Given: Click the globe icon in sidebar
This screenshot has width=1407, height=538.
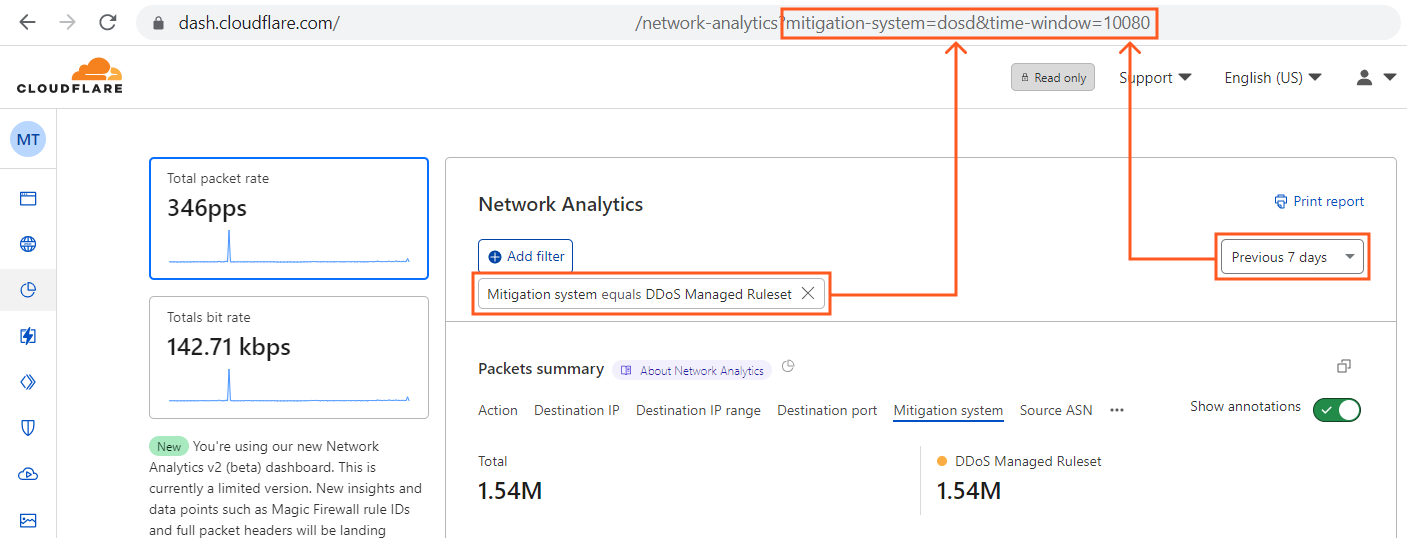Looking at the screenshot, I should [x=28, y=244].
